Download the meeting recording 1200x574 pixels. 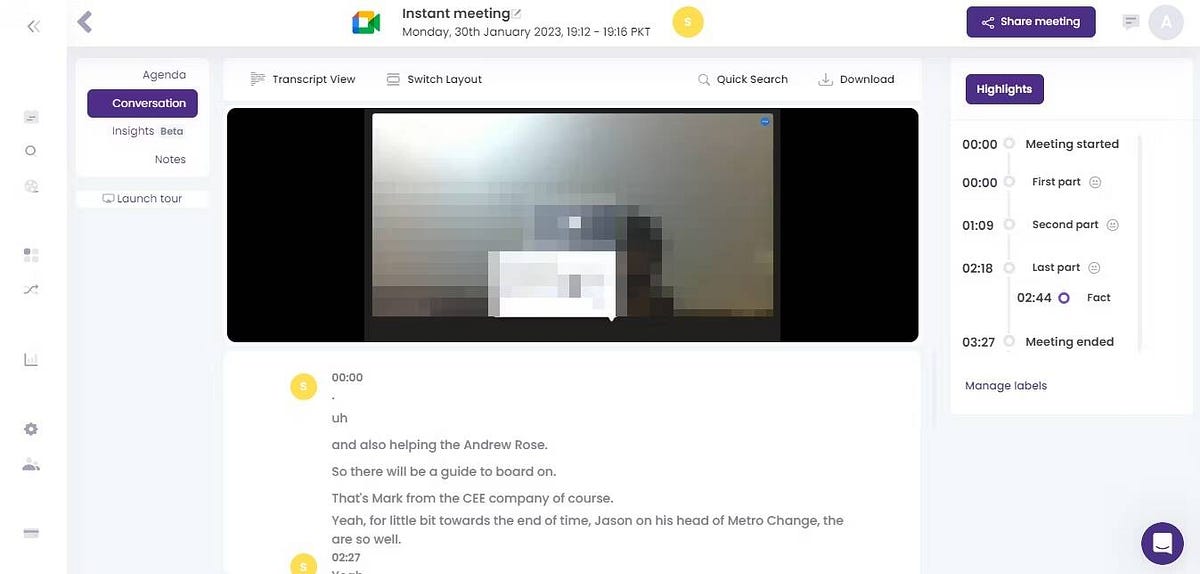[x=857, y=79]
